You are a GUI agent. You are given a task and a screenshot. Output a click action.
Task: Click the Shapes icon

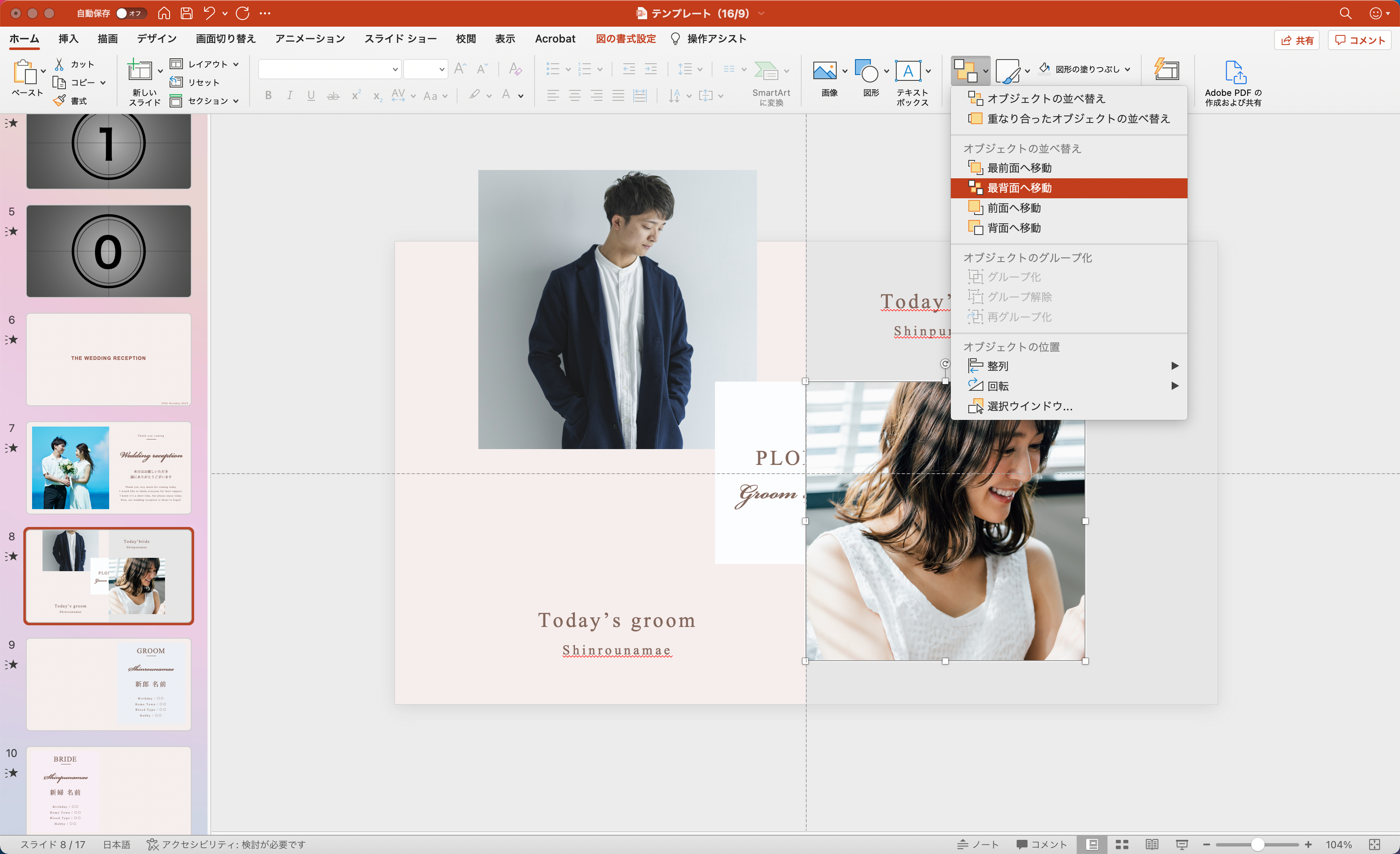point(867,71)
